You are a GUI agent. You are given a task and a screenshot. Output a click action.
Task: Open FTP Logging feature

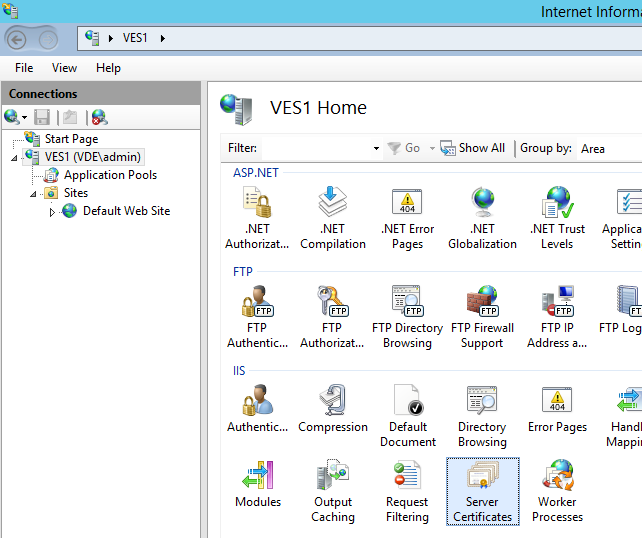click(x=622, y=311)
